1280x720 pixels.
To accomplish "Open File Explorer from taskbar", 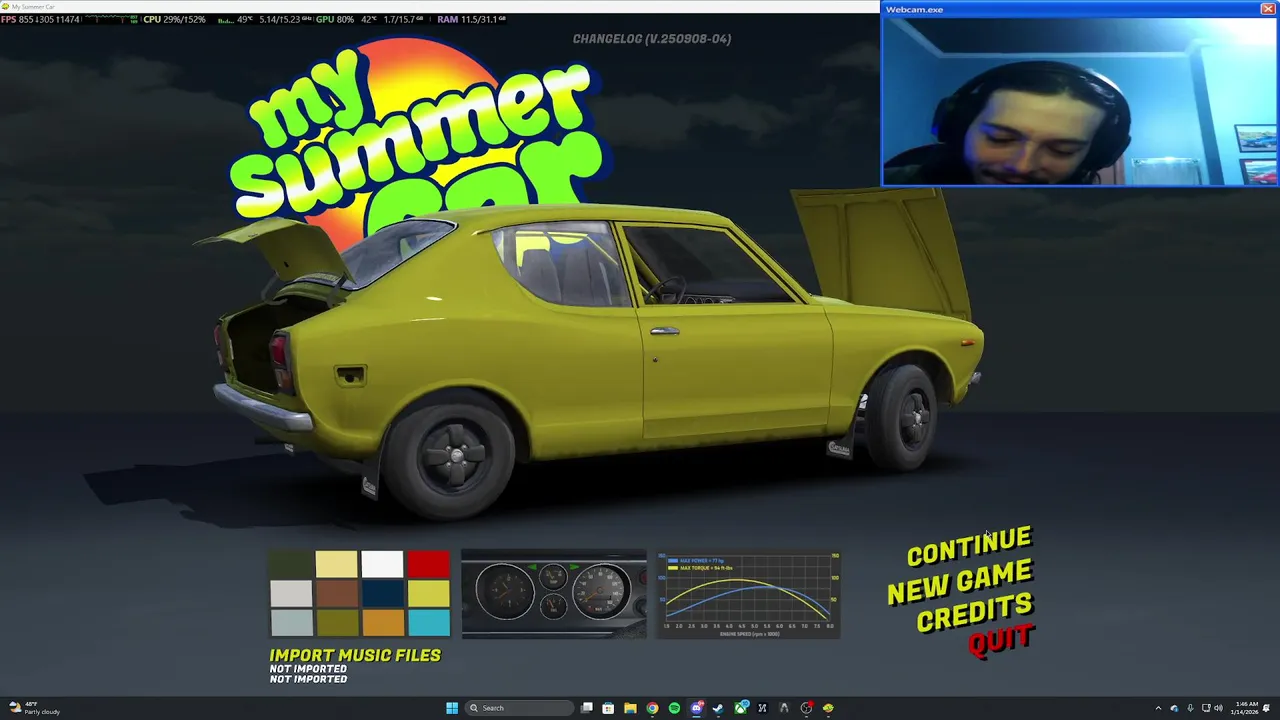I will (630, 708).
